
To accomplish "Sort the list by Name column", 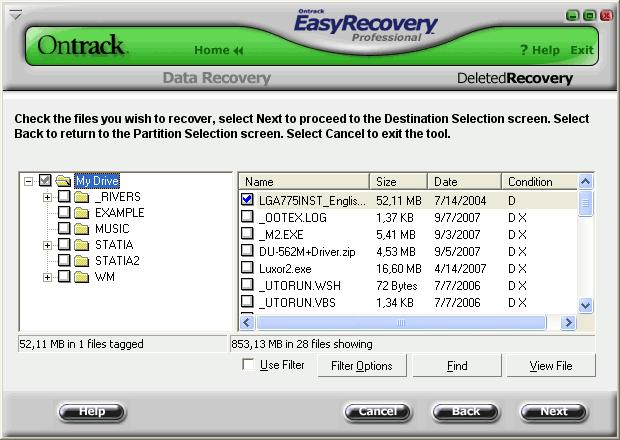I will [x=304, y=182].
